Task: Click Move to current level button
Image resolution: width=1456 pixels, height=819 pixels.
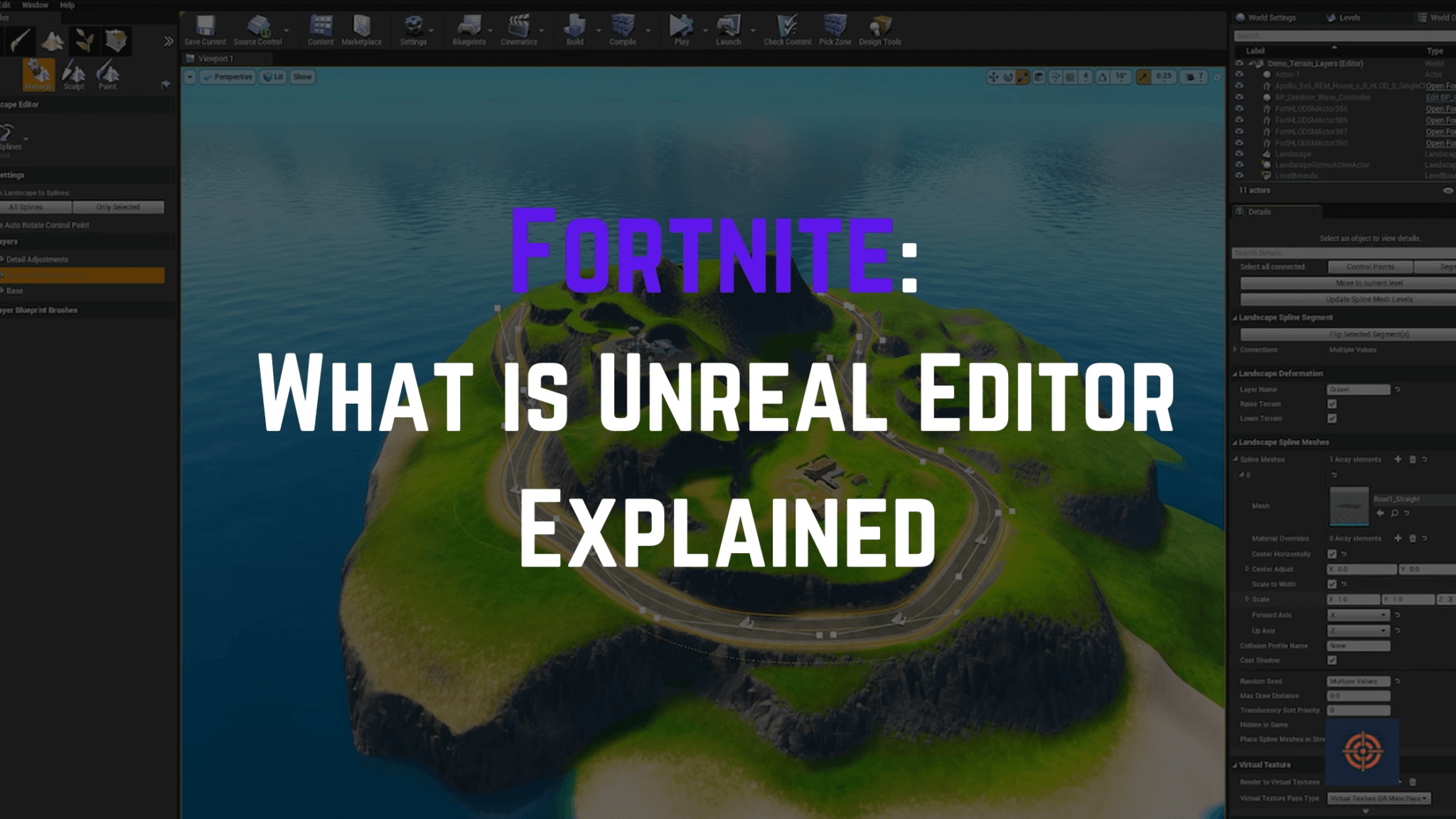Action: tap(1348, 283)
